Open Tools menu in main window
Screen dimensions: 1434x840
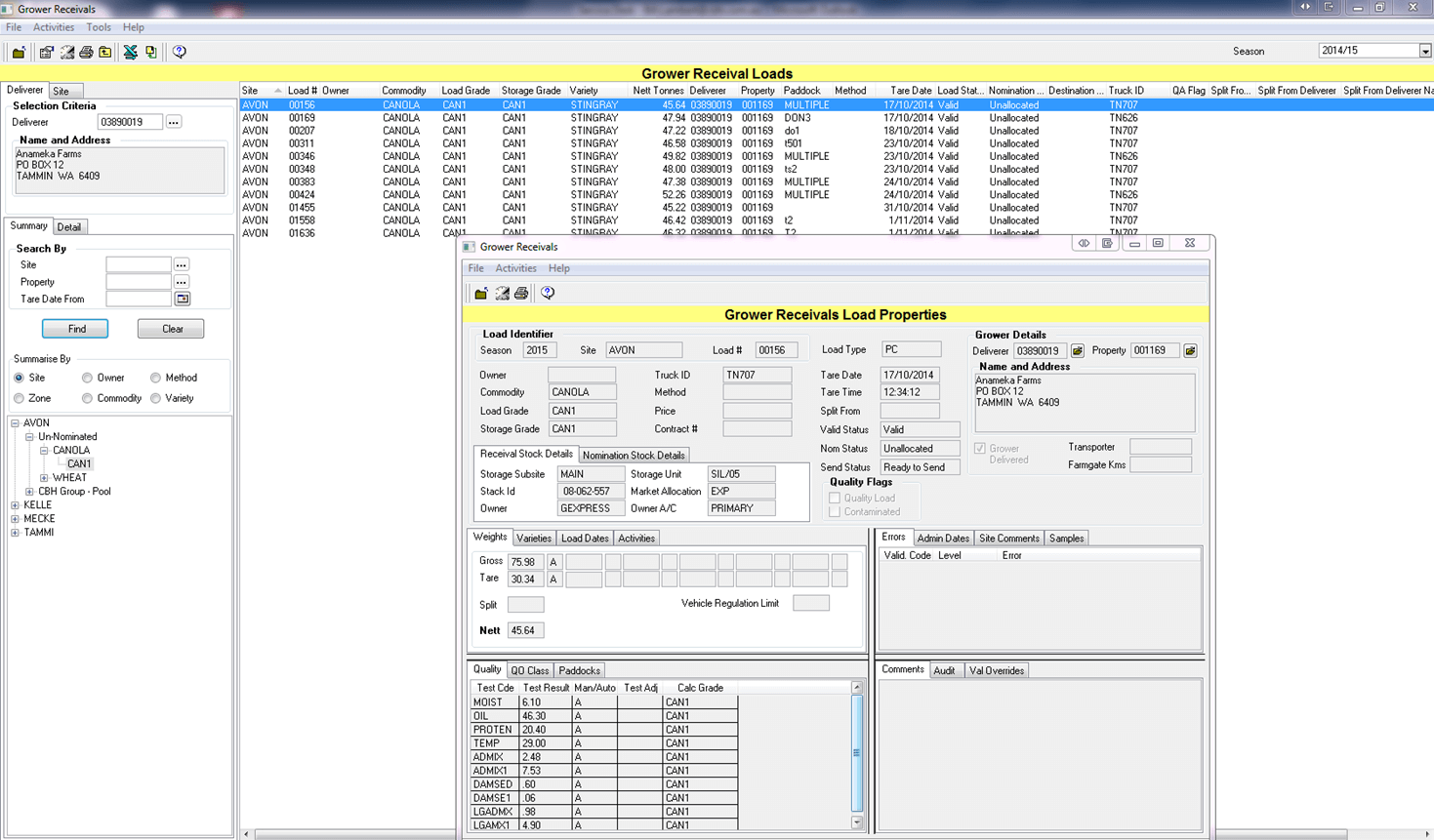(99, 27)
